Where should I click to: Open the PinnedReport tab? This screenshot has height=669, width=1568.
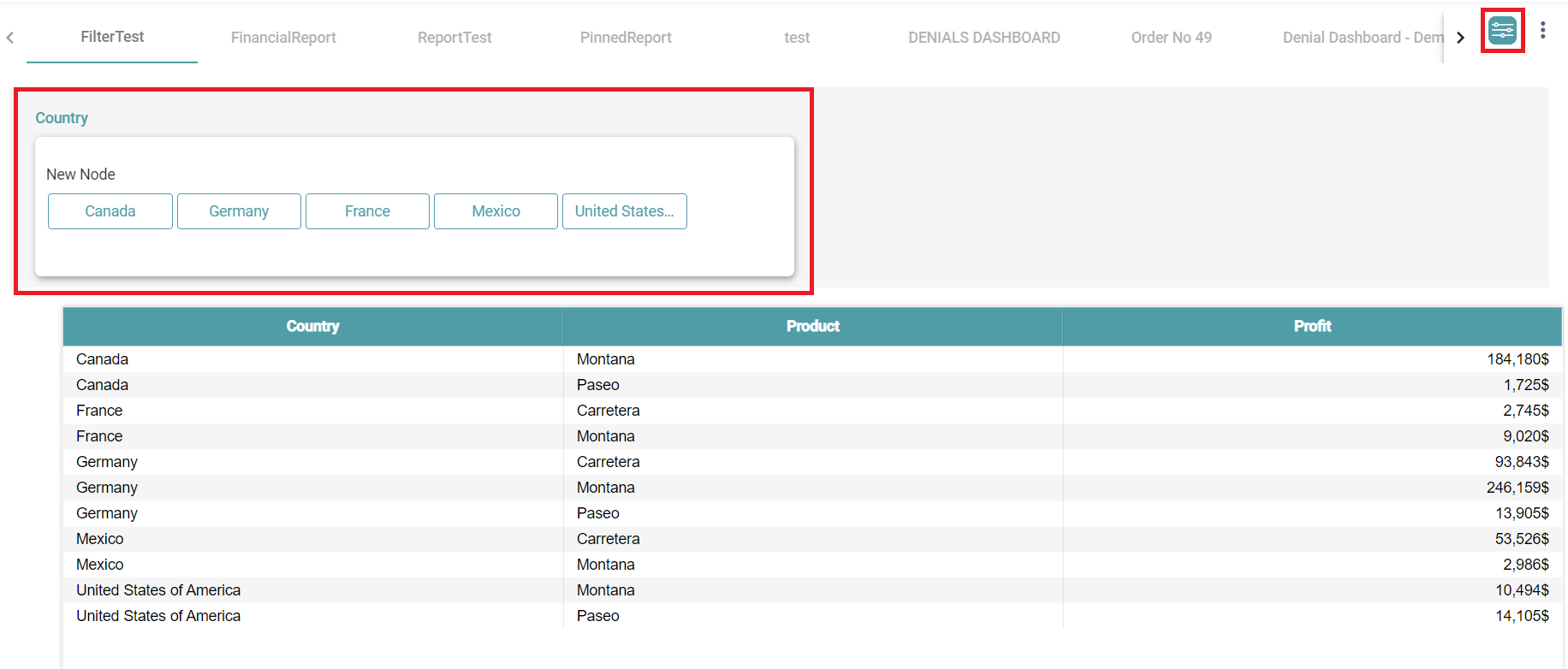[626, 38]
